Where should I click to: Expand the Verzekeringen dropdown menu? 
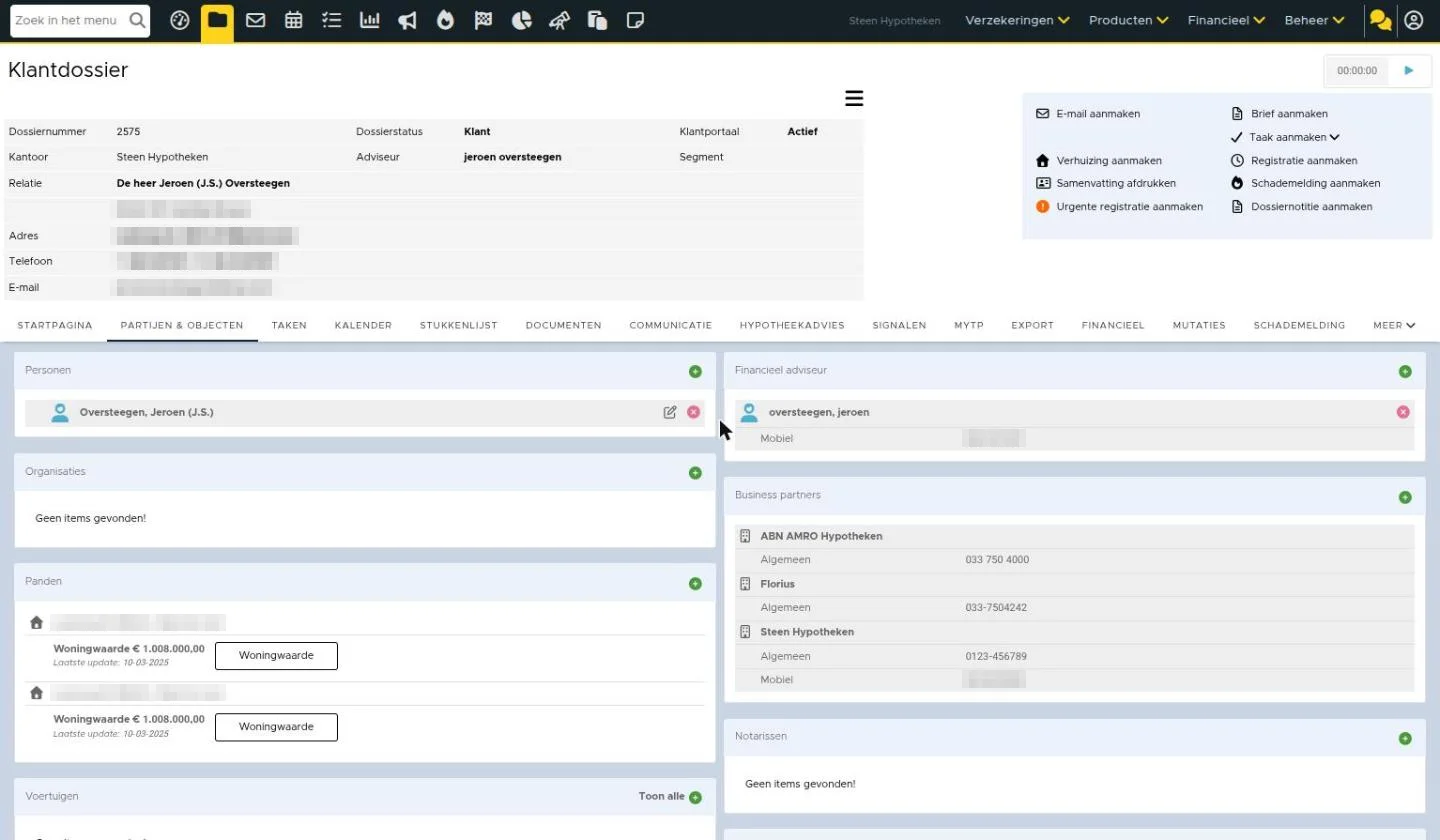tap(1017, 20)
